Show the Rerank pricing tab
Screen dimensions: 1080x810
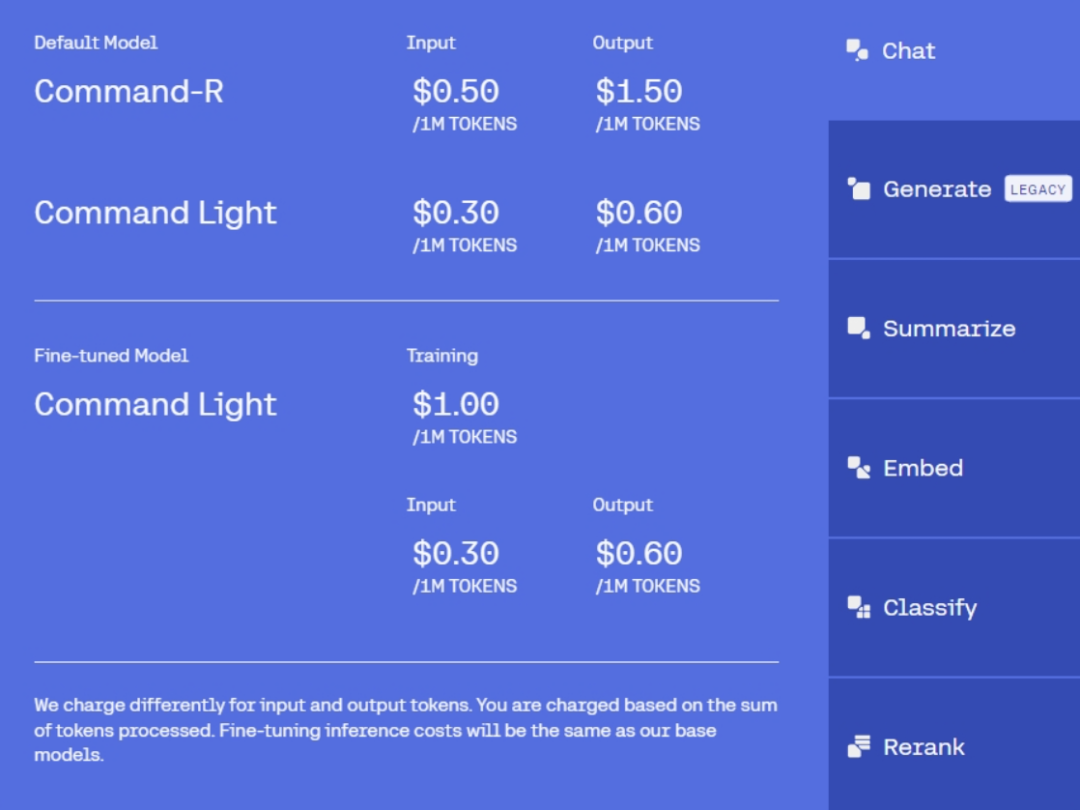point(924,747)
